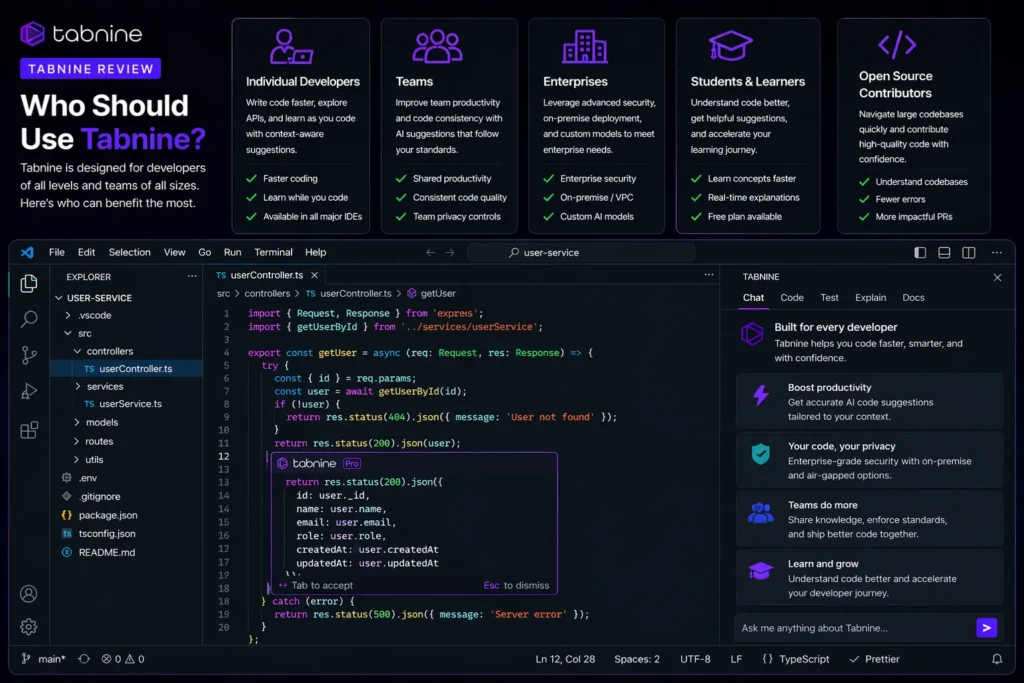Screen dimensions: 1024x683
Task: Switch to the Tabnine Test tab
Action: click(x=829, y=298)
